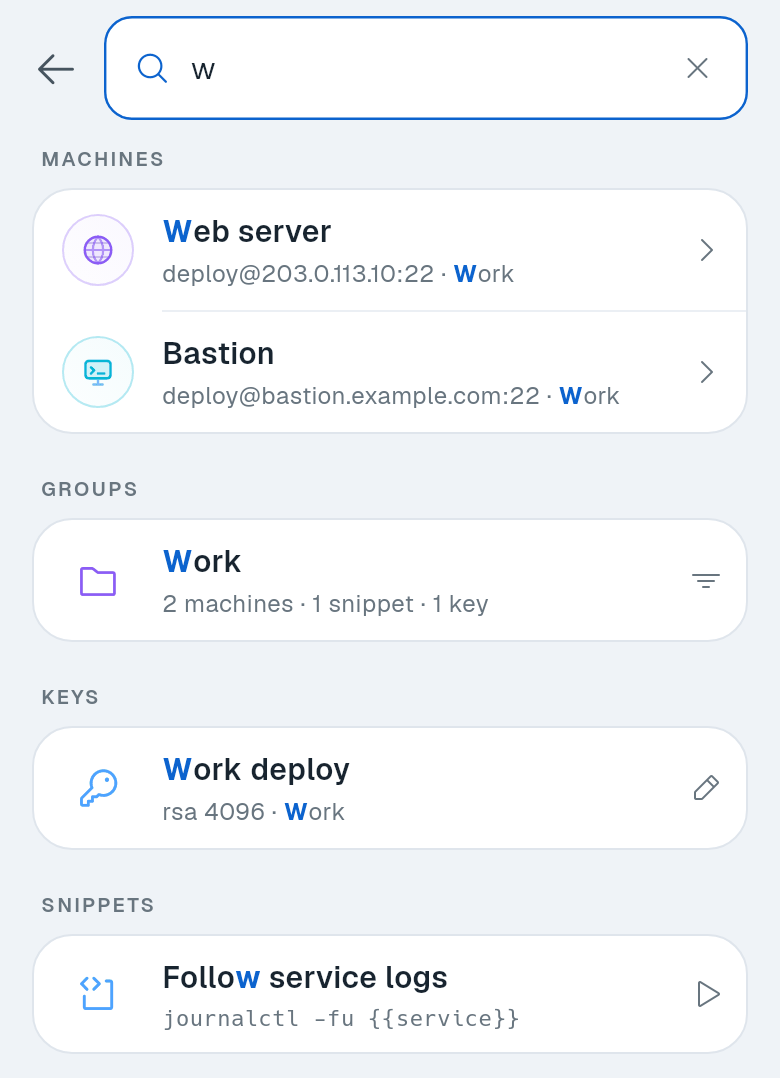Click the "journalctl -fu {{service}}" command text

[x=342, y=1018]
